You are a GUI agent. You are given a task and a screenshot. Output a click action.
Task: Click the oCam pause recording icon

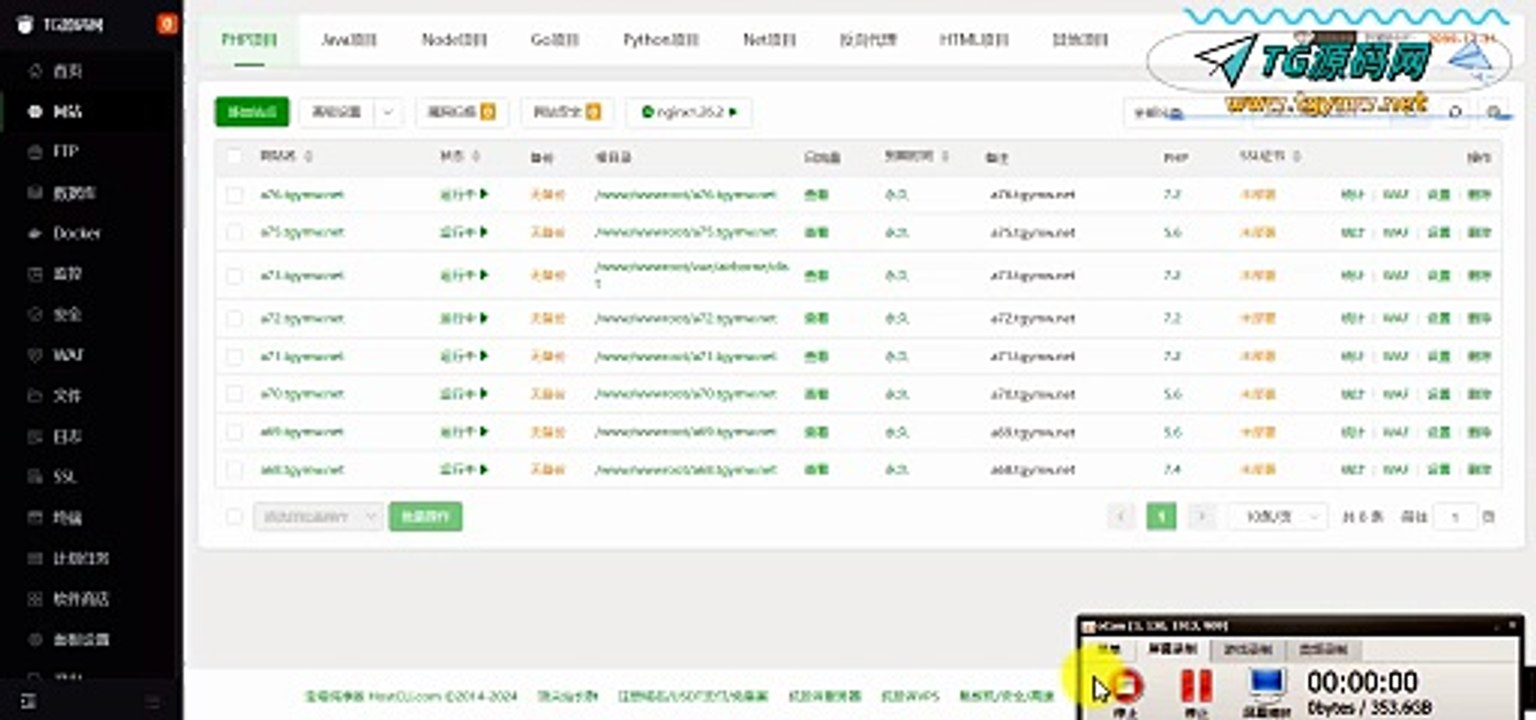(1196, 687)
